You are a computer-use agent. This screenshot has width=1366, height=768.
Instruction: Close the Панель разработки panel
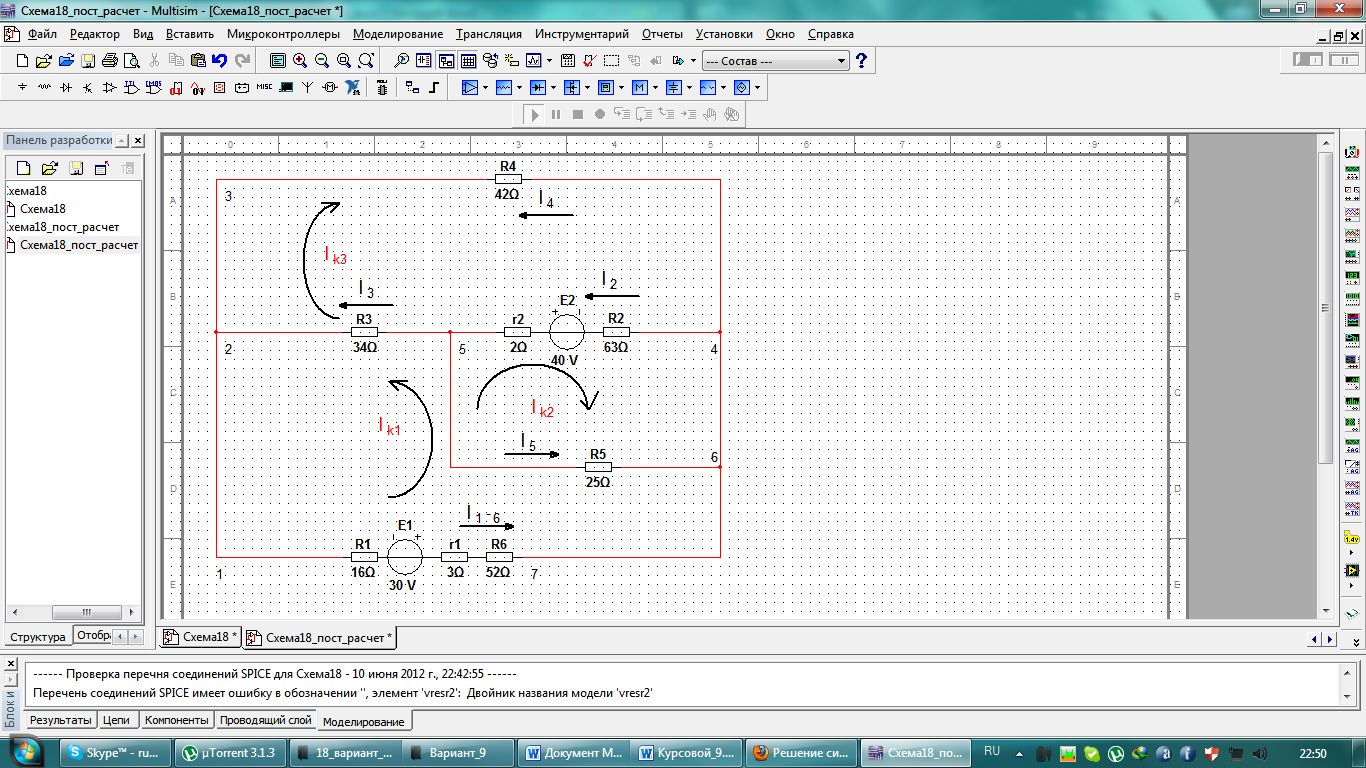tap(138, 141)
